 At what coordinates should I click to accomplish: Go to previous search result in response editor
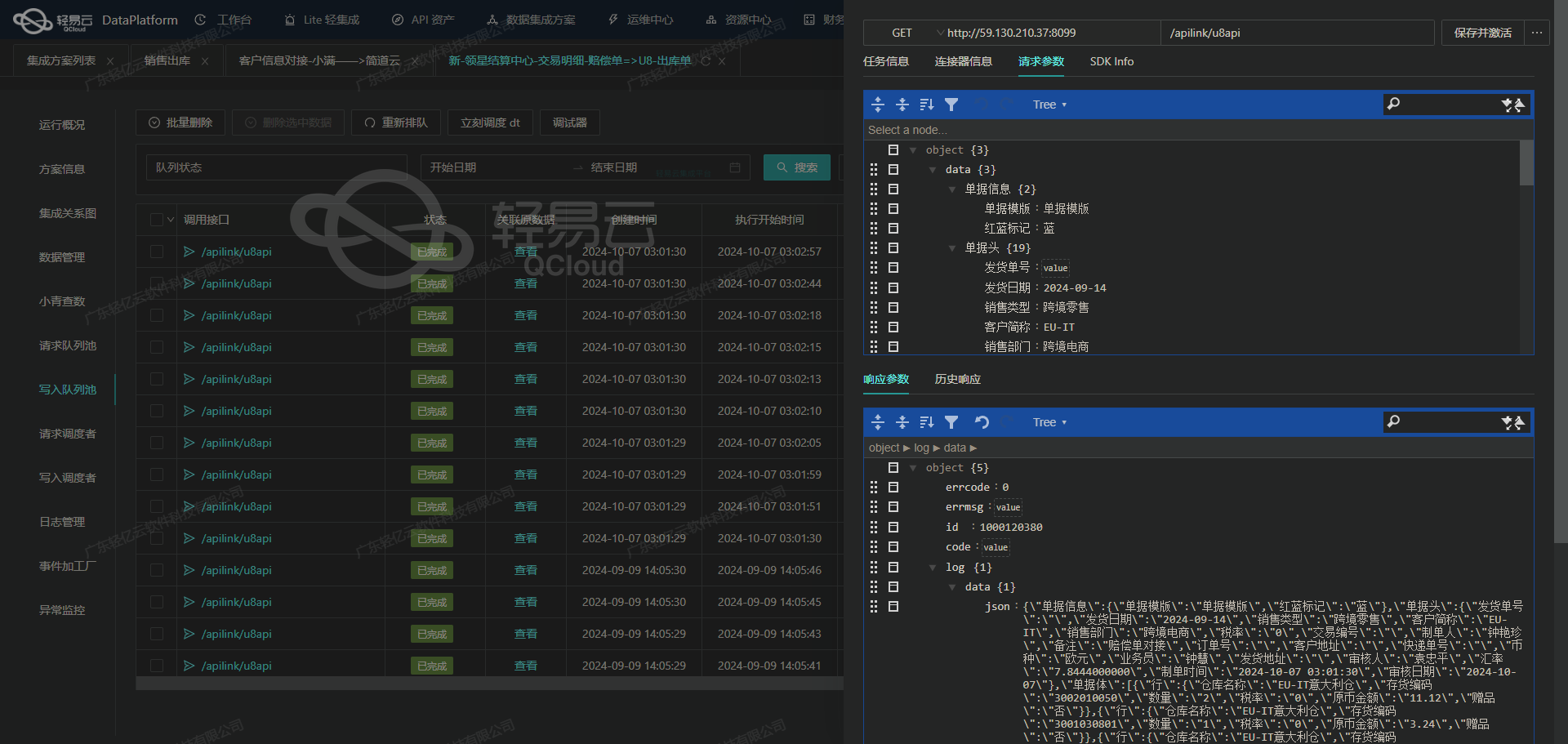coord(1519,422)
